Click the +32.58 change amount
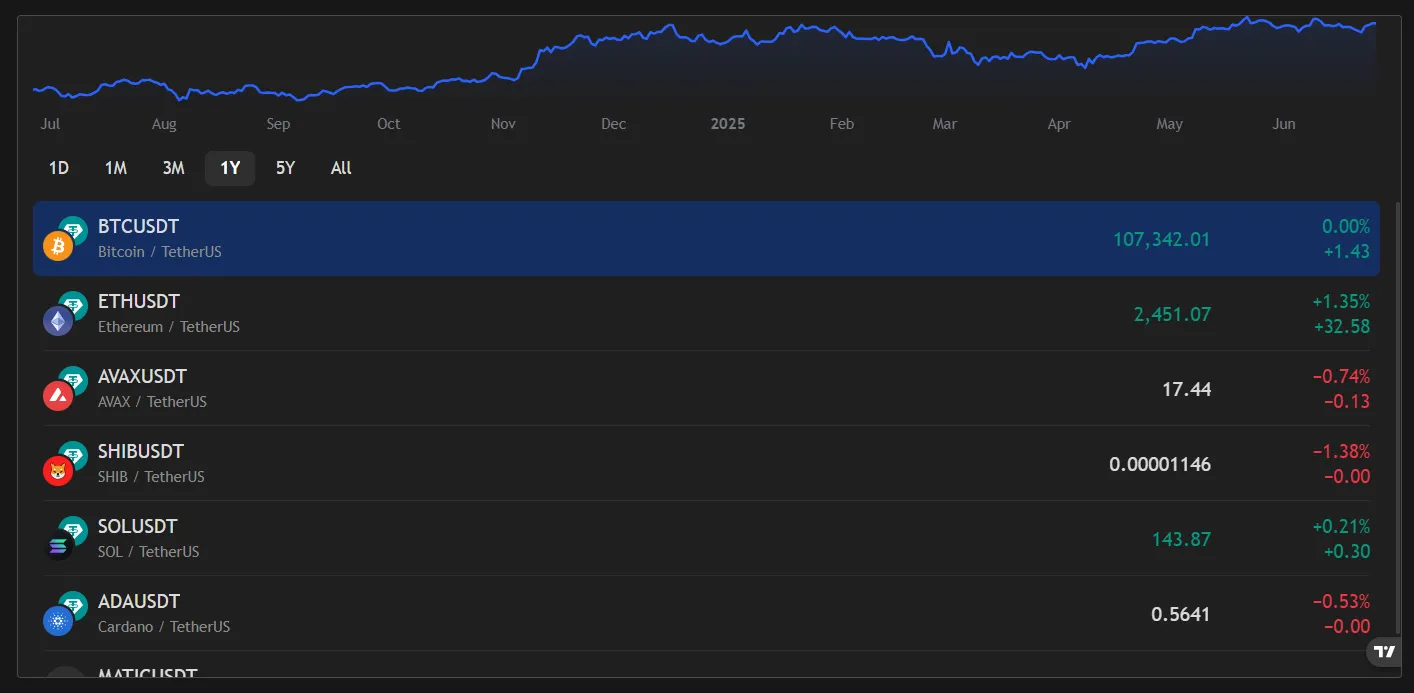1414x693 pixels. 1341,326
